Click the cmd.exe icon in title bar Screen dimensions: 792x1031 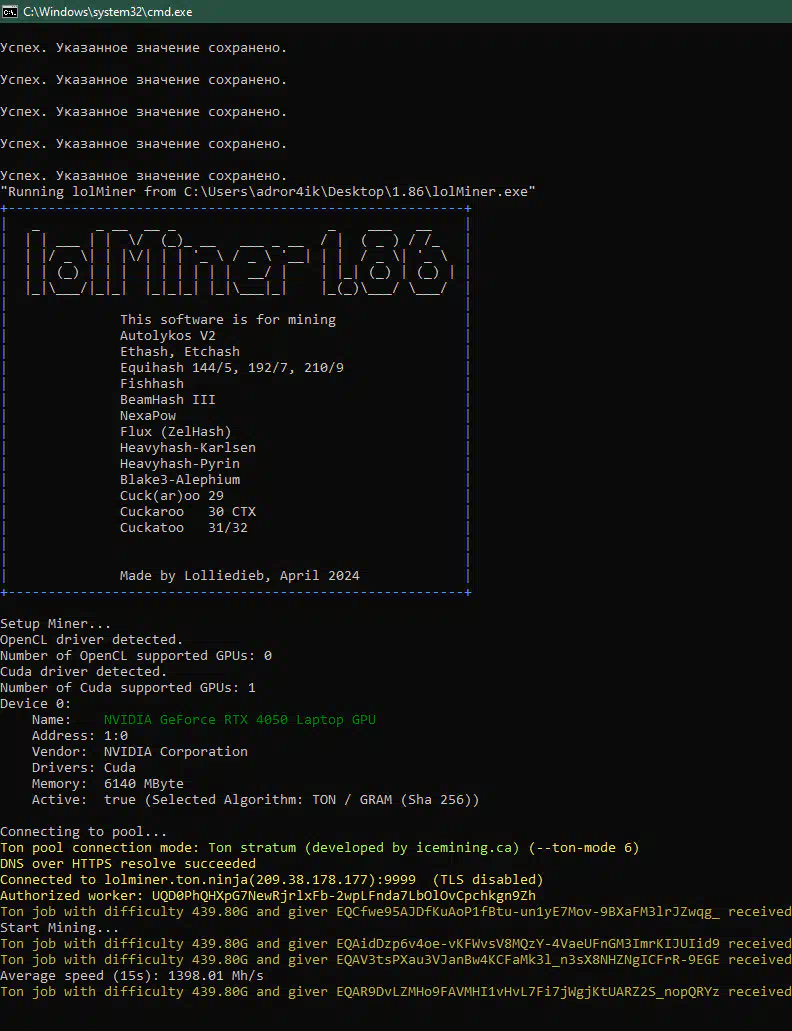[10, 12]
